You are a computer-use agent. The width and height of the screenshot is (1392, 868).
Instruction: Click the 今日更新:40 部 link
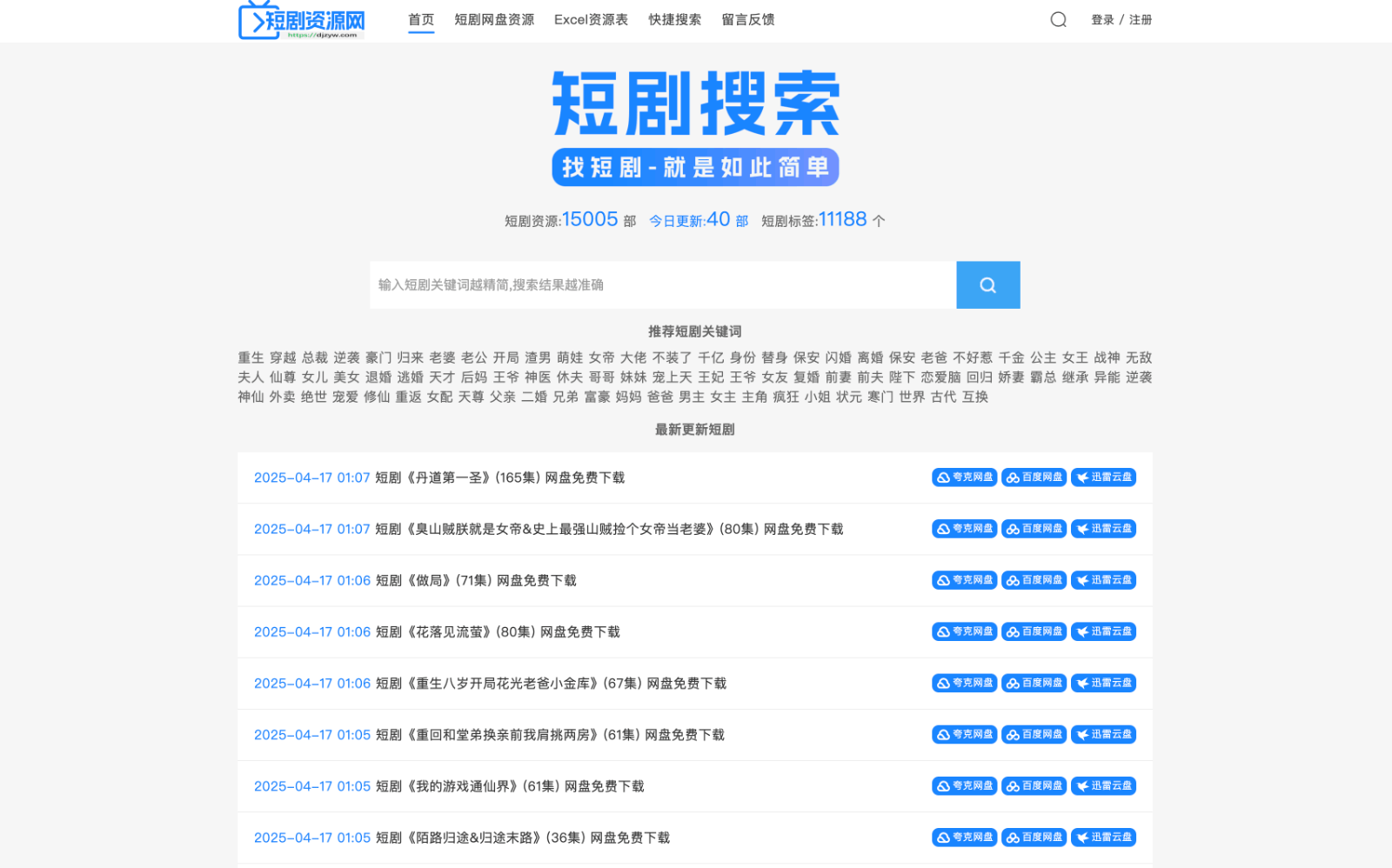699,220
